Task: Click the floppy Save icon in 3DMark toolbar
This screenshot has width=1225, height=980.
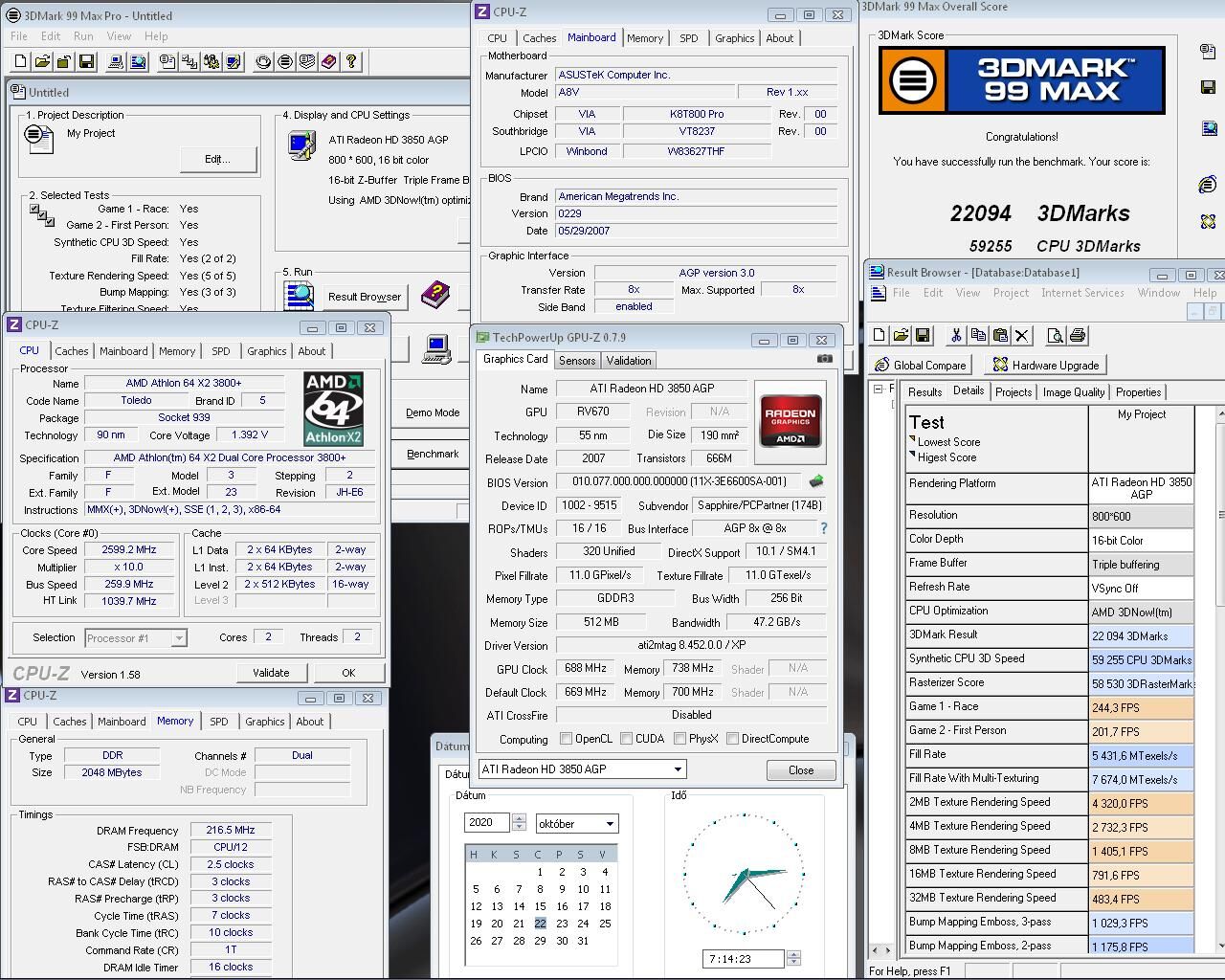Action: tap(86, 61)
